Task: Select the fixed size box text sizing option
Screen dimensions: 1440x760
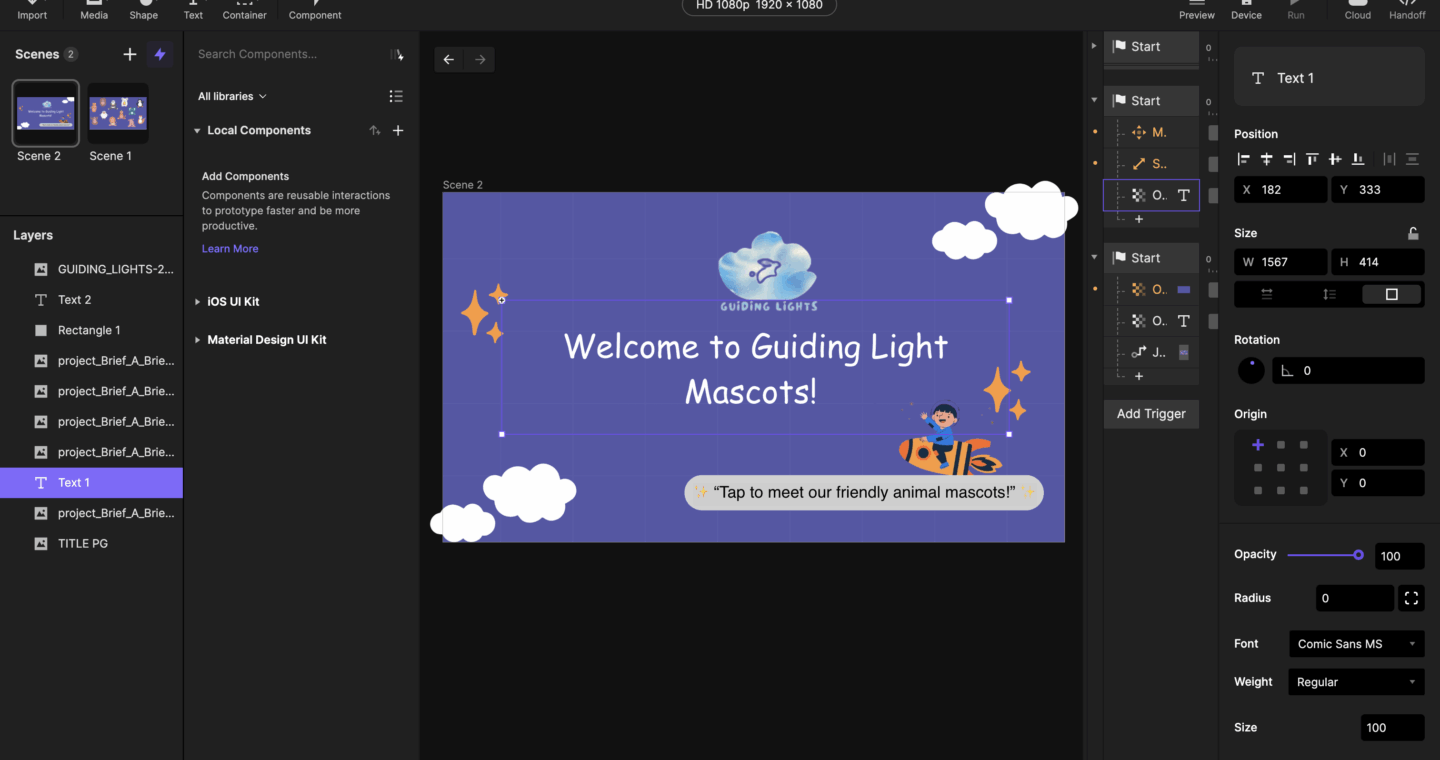Action: (1391, 294)
